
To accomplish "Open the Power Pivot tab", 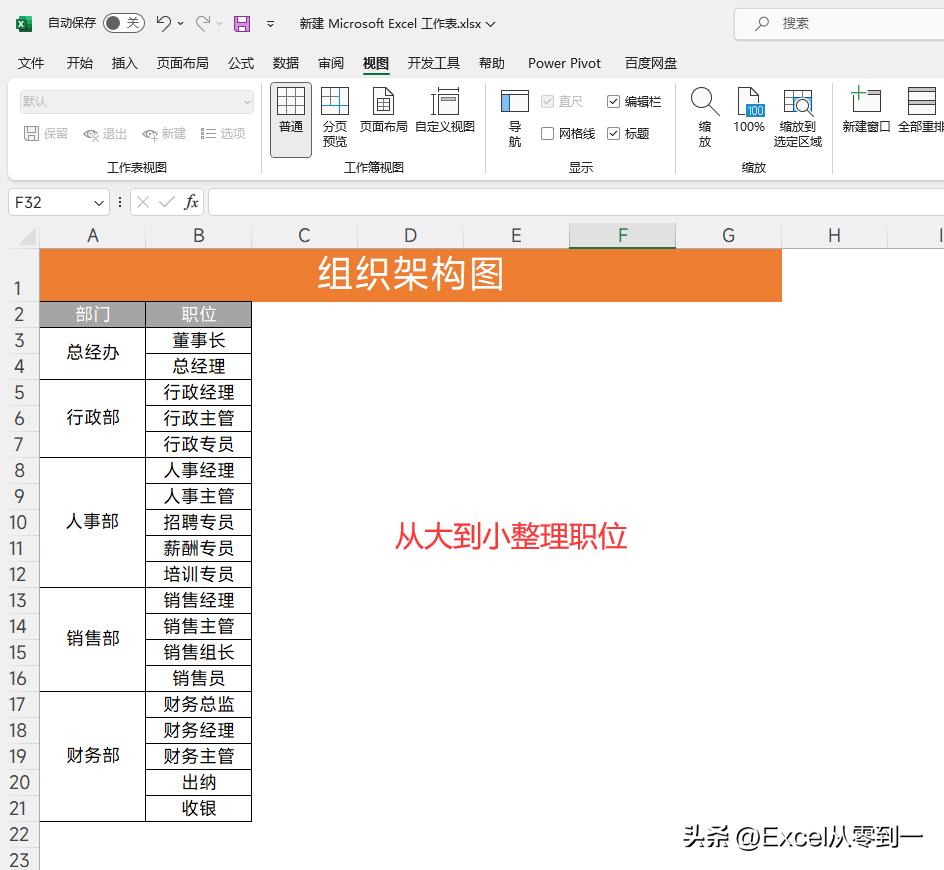I will click(563, 63).
